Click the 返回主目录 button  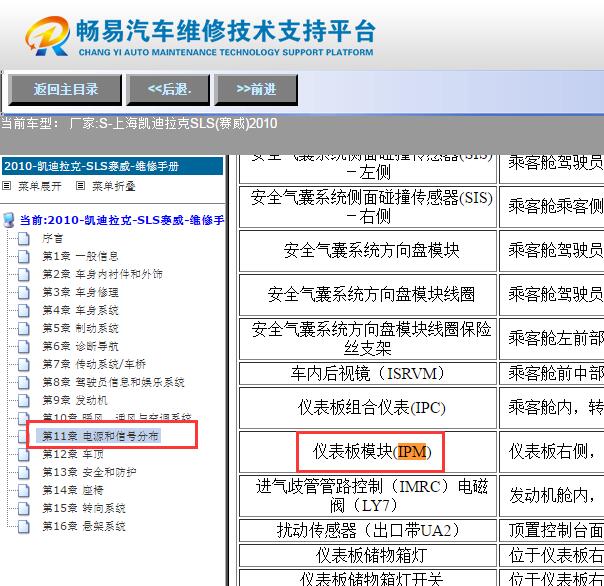click(65, 89)
